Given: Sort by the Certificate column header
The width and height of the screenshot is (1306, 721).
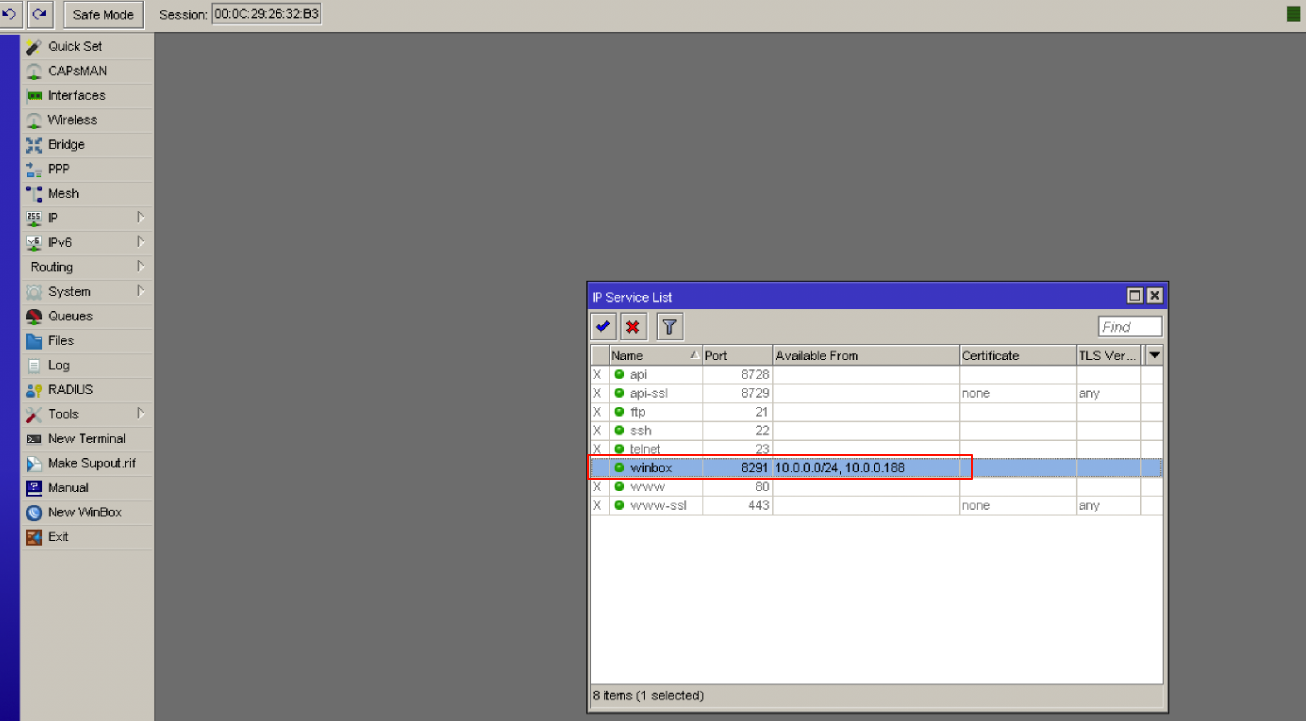Looking at the screenshot, I should (1018, 355).
